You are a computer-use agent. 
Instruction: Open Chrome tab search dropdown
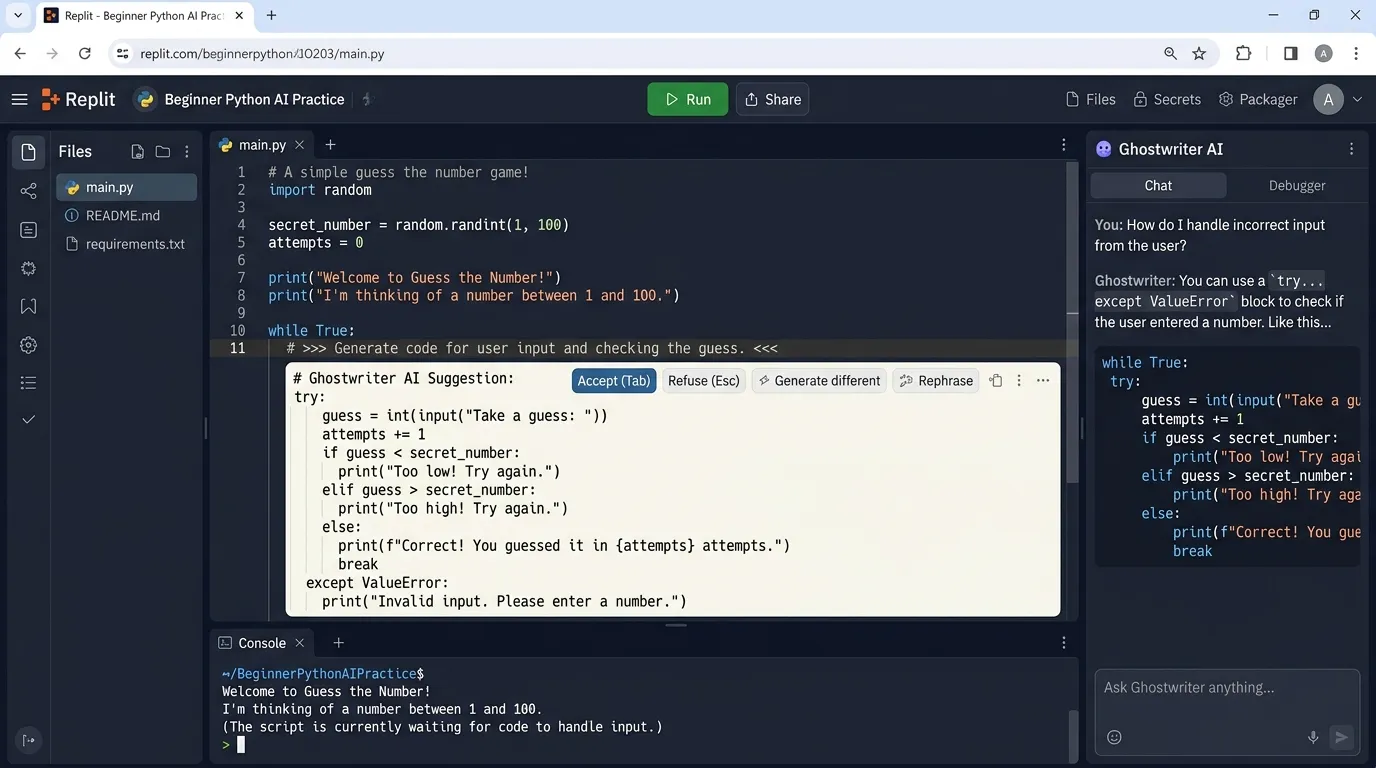(x=17, y=15)
